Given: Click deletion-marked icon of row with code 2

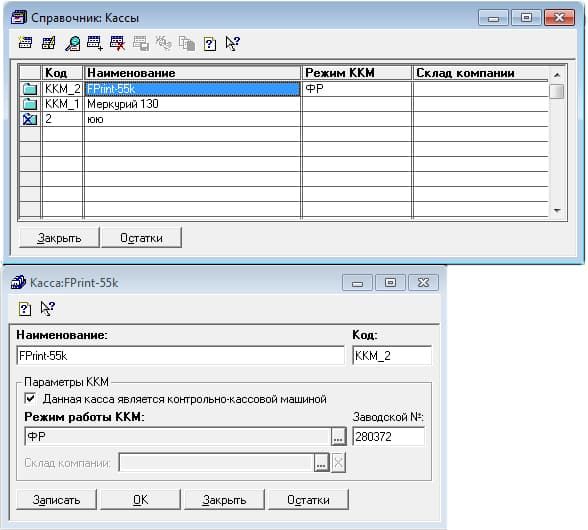Looking at the screenshot, I should (30, 119).
